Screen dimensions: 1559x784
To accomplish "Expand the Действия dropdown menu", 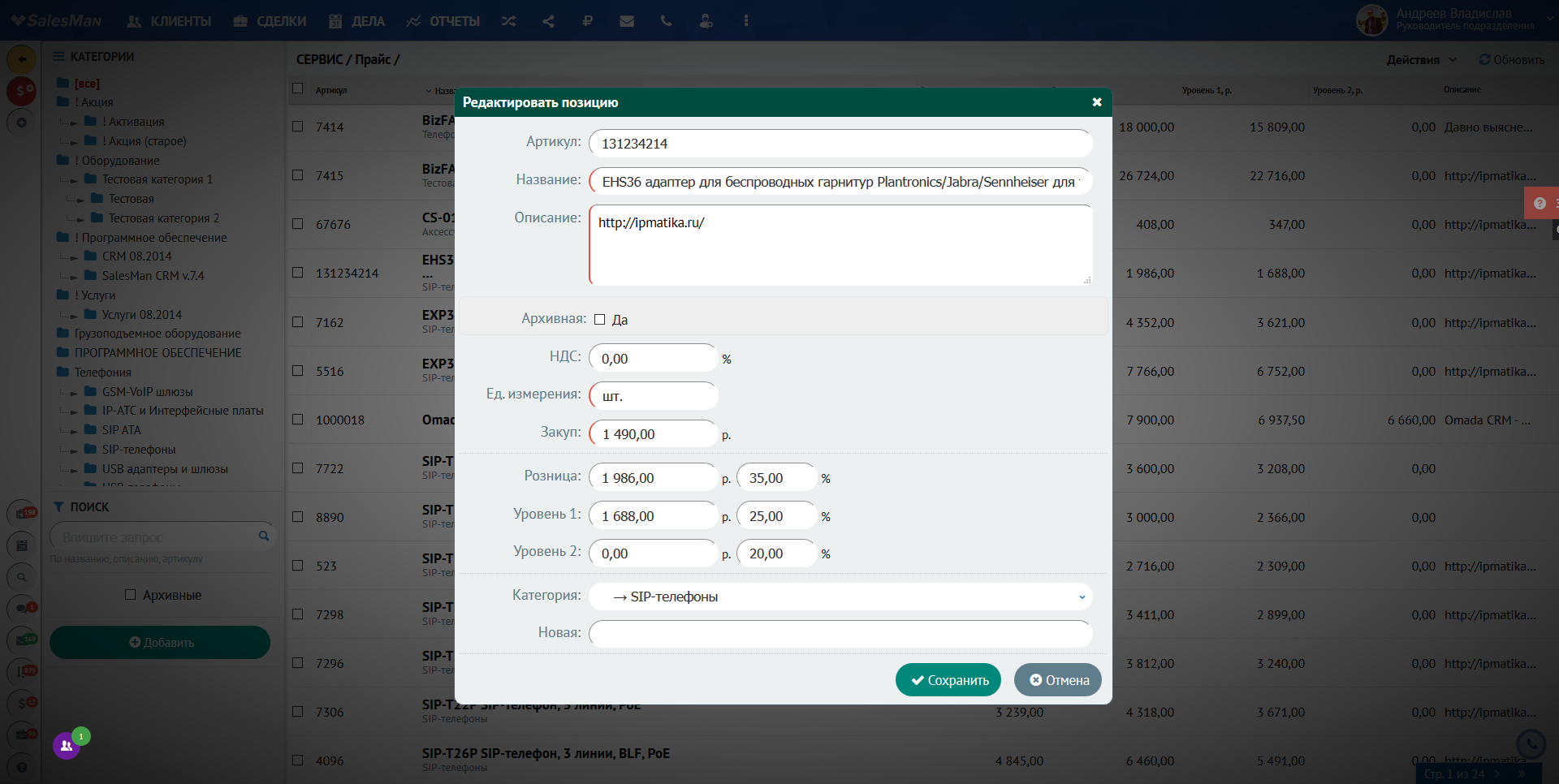I will click(x=1422, y=60).
